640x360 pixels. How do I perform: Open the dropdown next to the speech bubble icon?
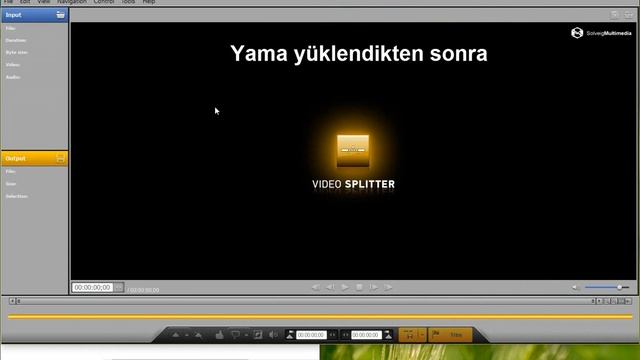pyautogui.click(x=246, y=335)
